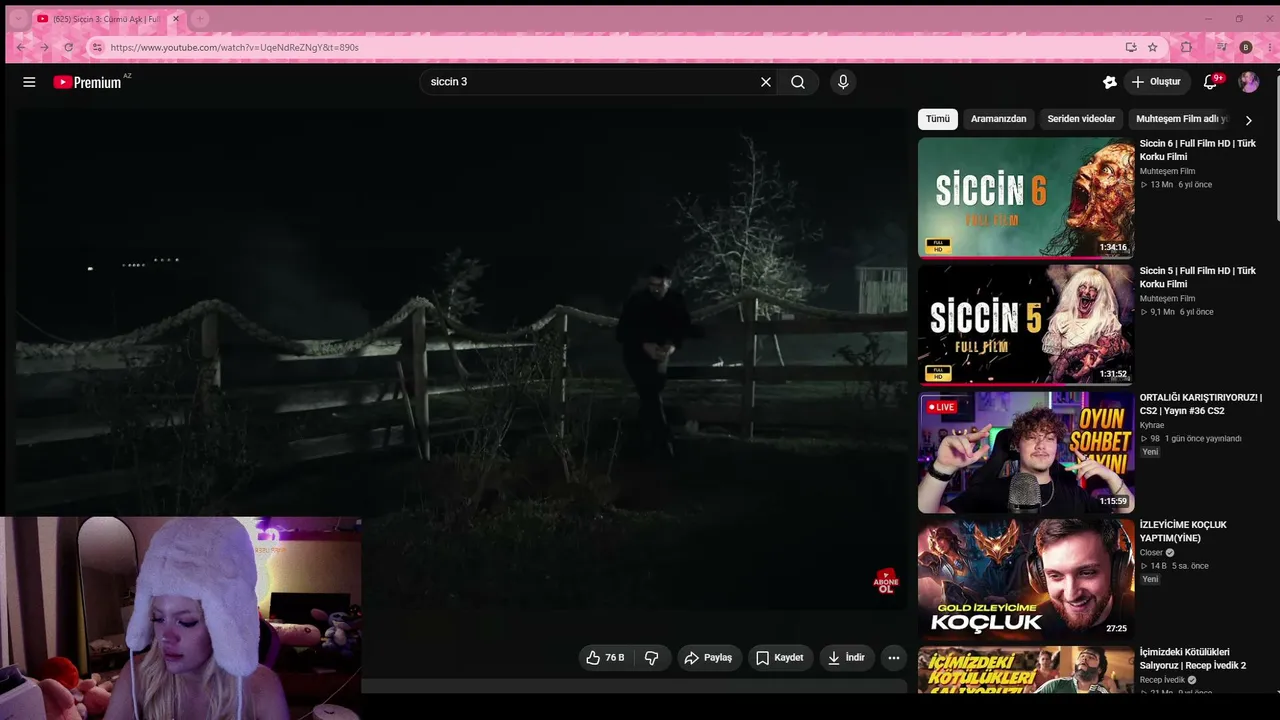Visit Muhteşem Film channel under Siccin 6
Viewport: 1280px width, 720px height.
[x=1167, y=171]
